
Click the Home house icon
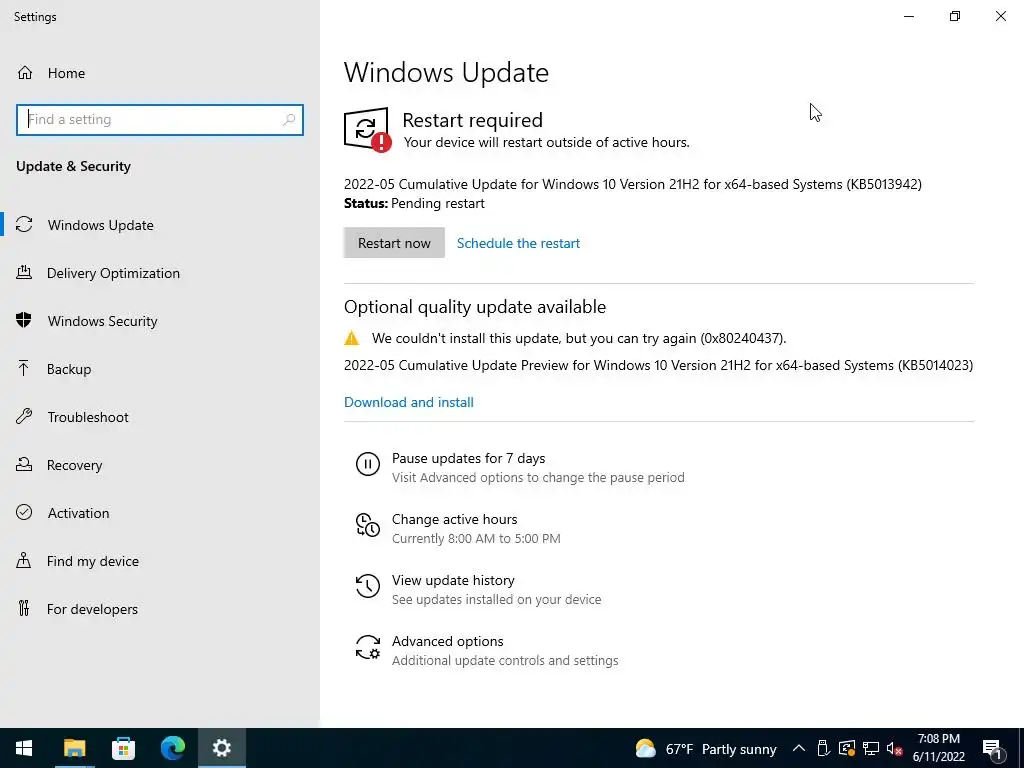click(x=25, y=72)
